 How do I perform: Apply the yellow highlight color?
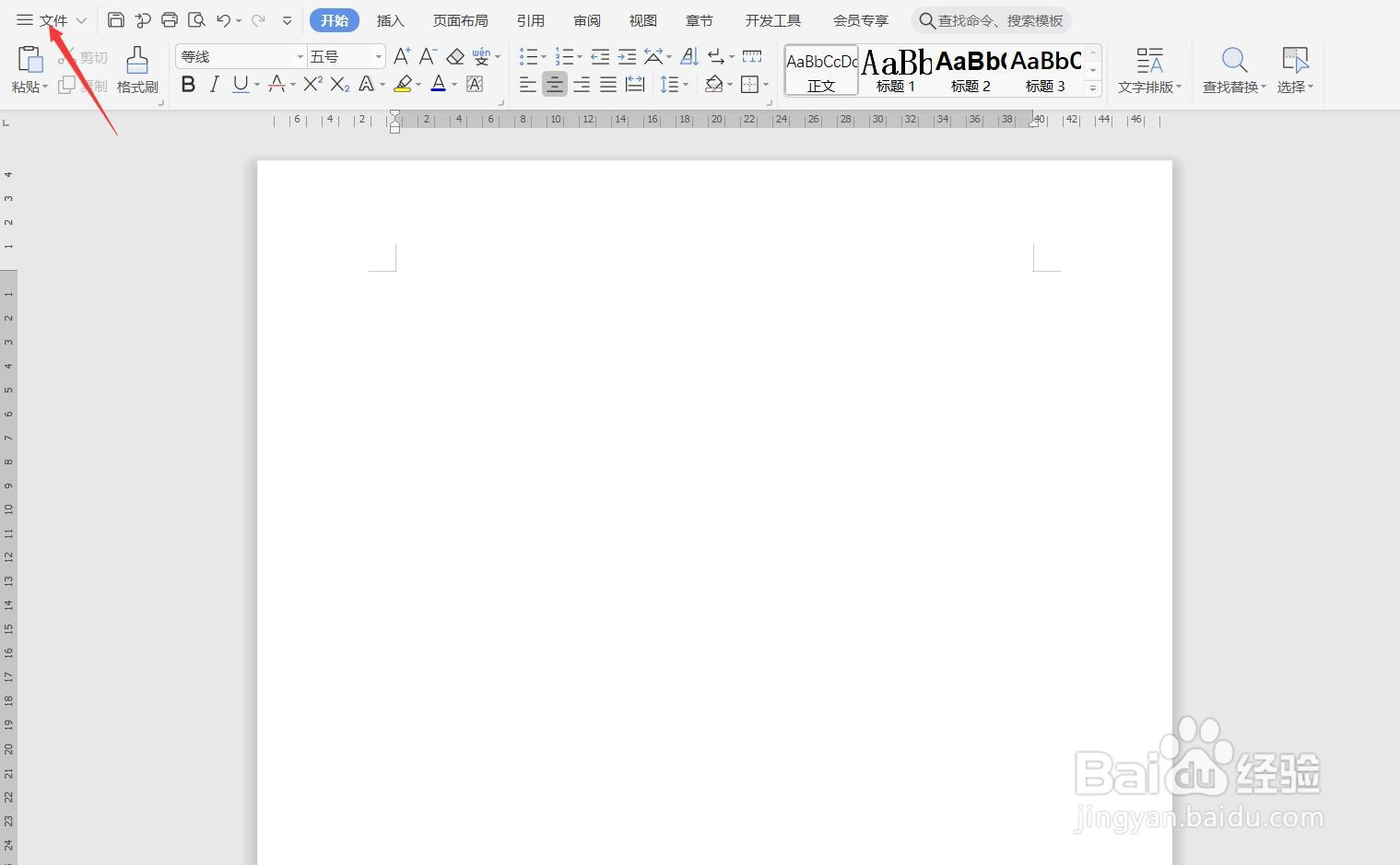pos(403,85)
